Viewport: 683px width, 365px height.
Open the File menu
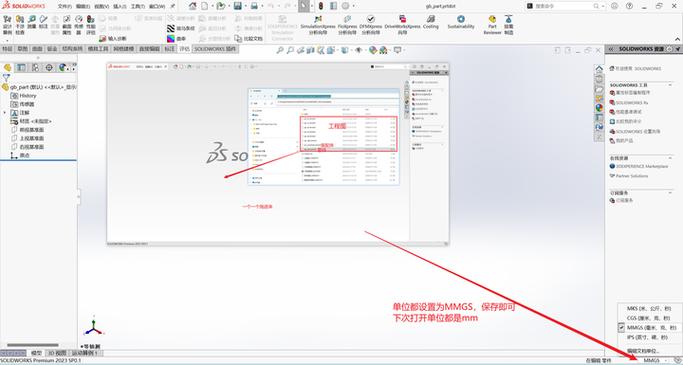click(64, 7)
